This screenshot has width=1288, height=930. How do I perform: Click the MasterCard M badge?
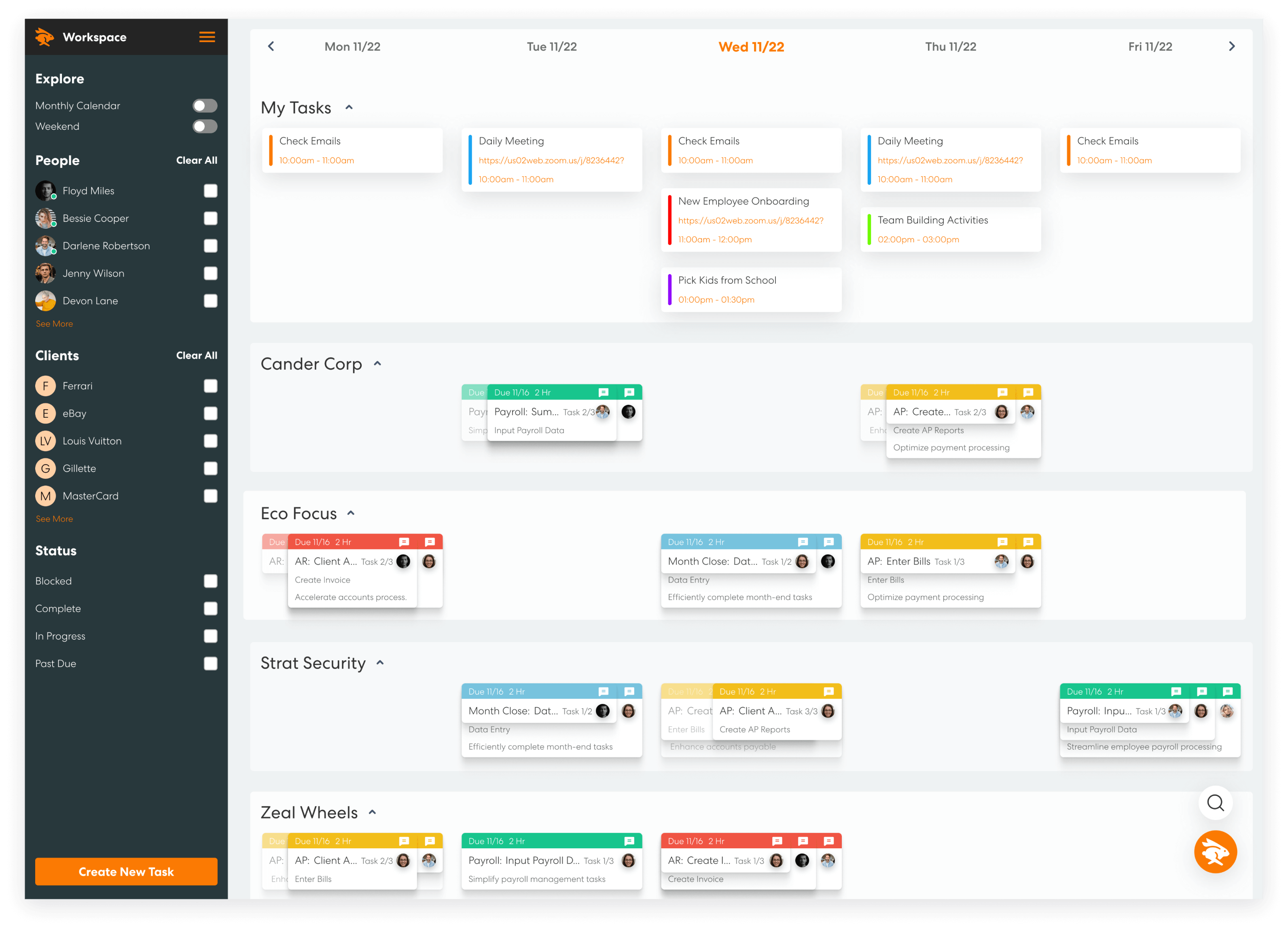[x=45, y=496]
